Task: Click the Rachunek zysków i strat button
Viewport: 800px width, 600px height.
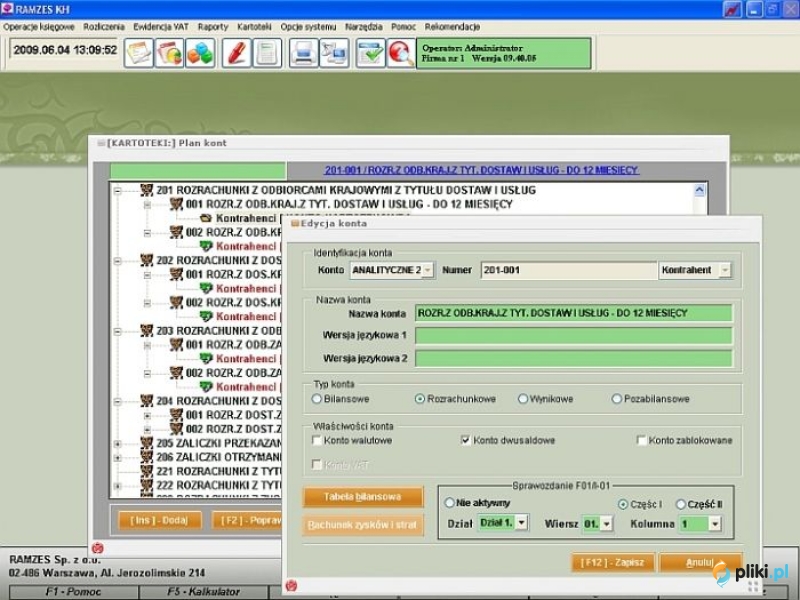Action: (x=363, y=525)
